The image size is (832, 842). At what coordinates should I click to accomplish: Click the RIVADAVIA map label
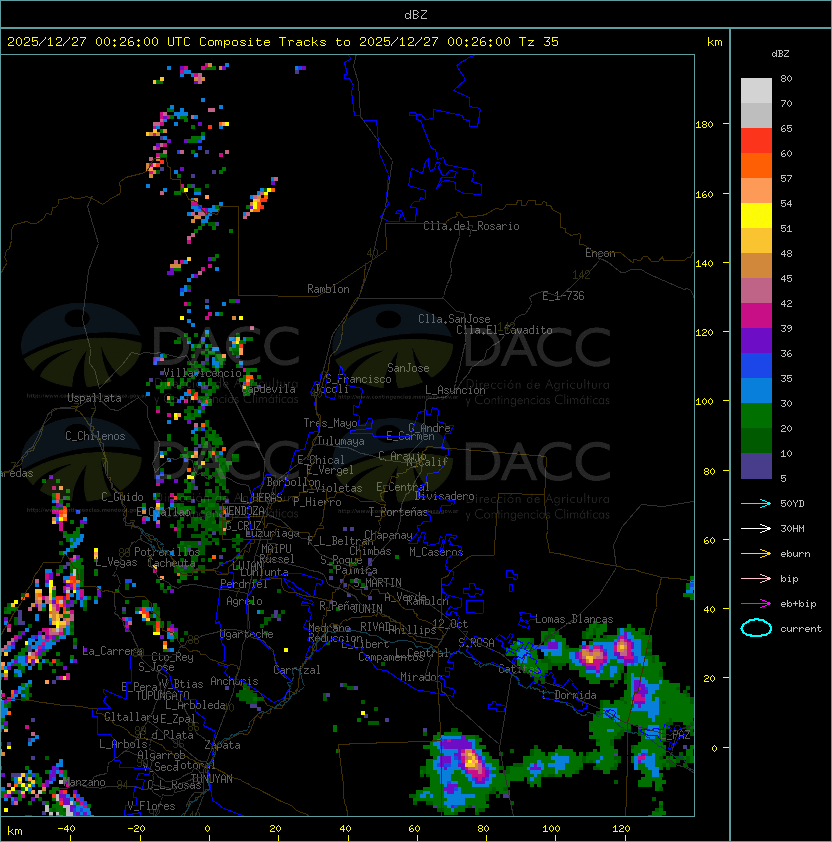point(378,627)
